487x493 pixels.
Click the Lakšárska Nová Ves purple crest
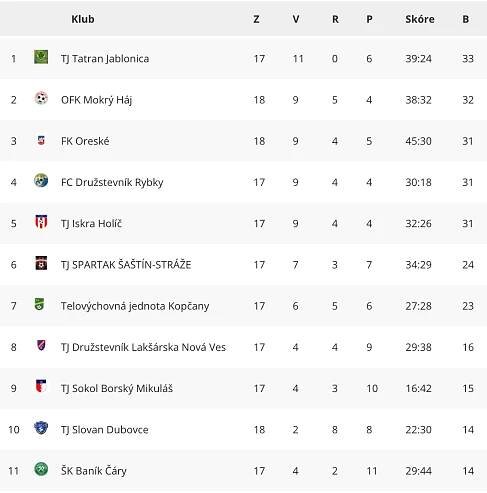click(41, 345)
